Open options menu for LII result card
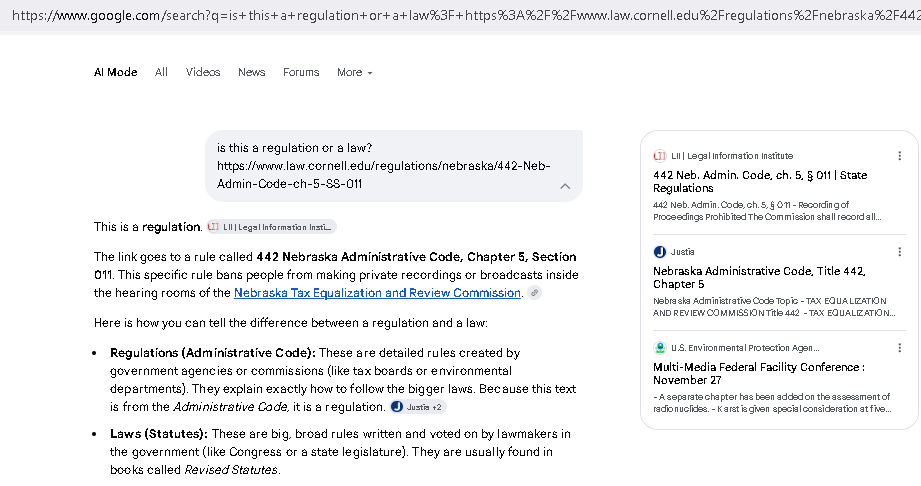The image size is (921, 486). pyautogui.click(x=899, y=156)
